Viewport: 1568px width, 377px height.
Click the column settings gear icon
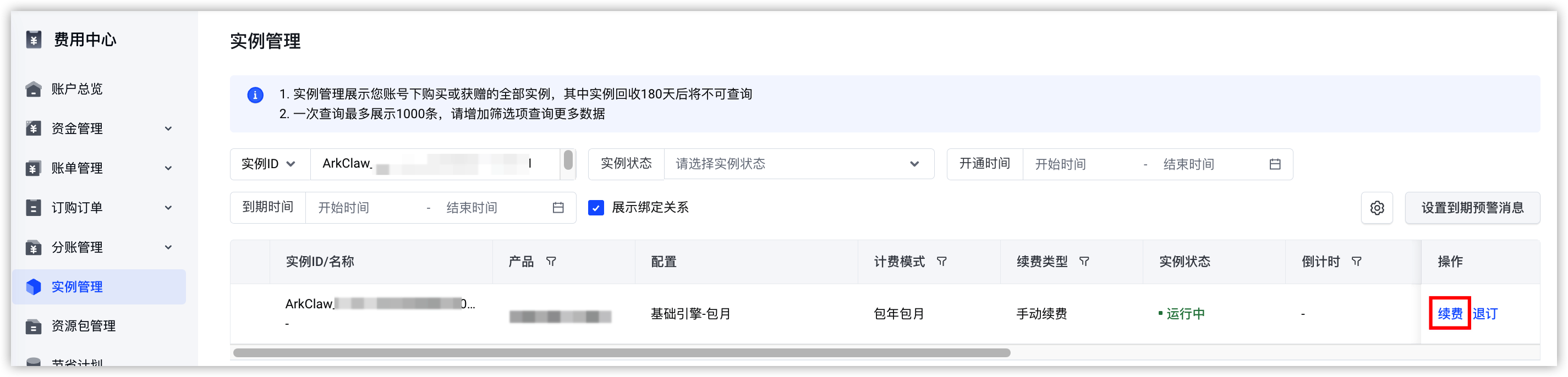click(1376, 208)
